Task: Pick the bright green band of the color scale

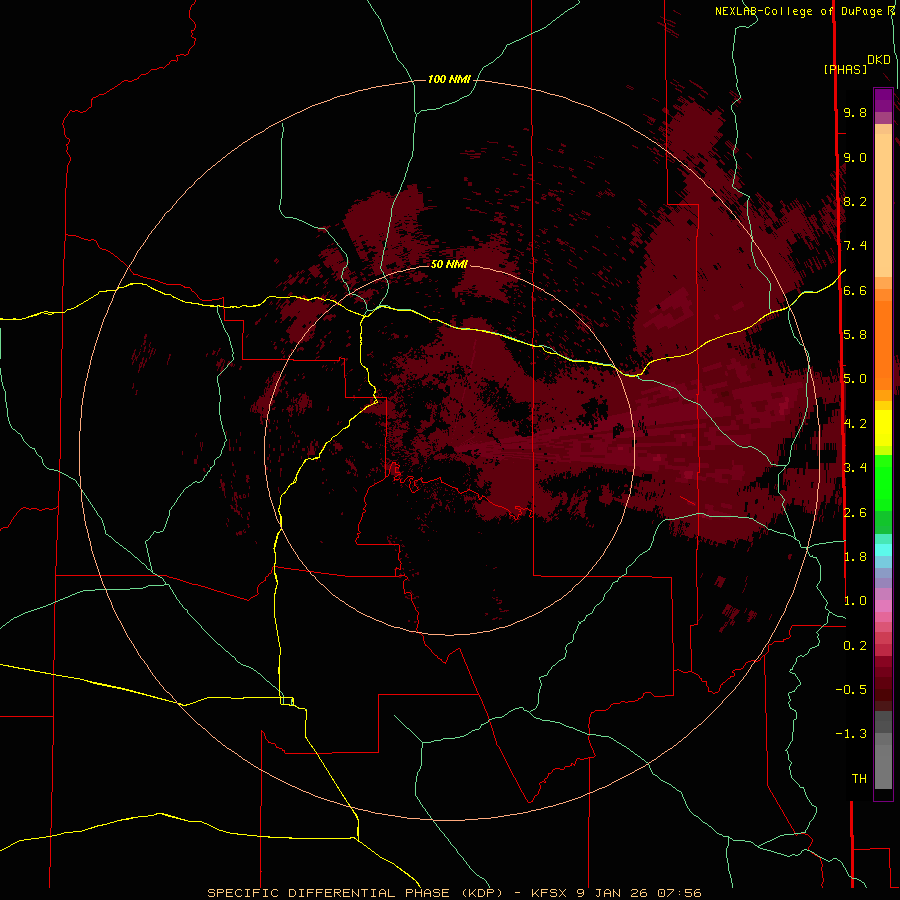Action: [883, 482]
